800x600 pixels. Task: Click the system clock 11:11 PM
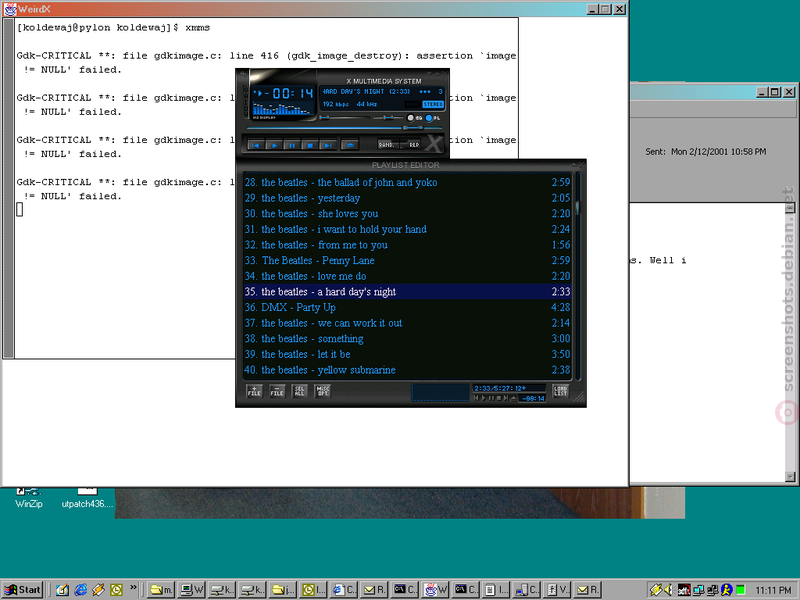[x=773, y=590]
